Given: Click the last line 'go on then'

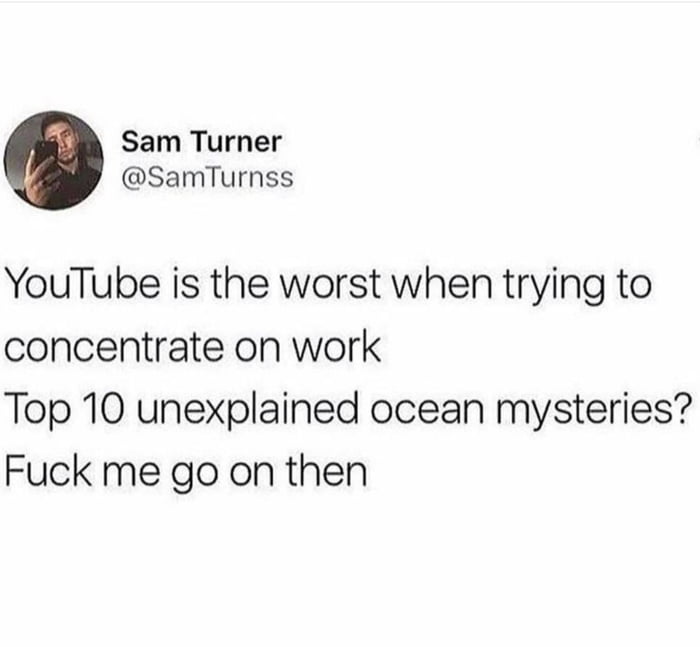Looking at the screenshot, I should click(270, 472).
